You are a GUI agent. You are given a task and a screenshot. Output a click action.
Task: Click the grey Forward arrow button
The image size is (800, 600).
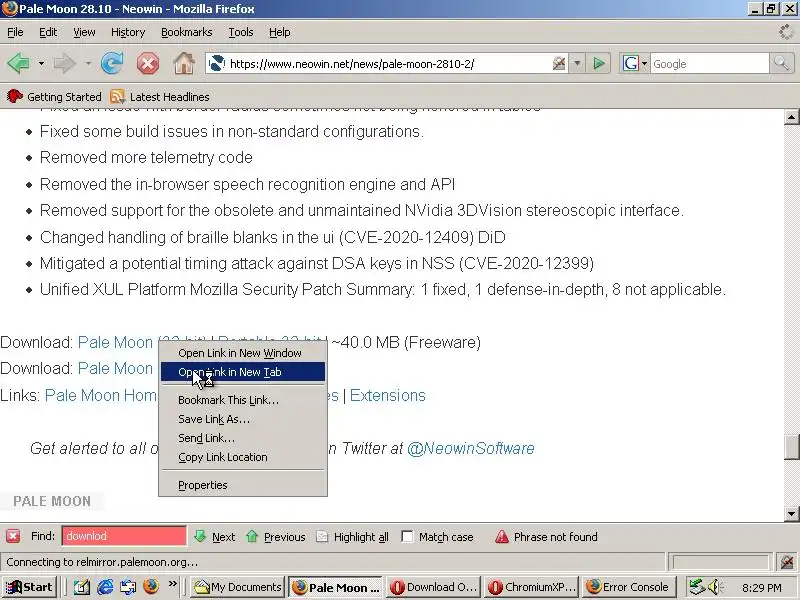click(x=64, y=64)
